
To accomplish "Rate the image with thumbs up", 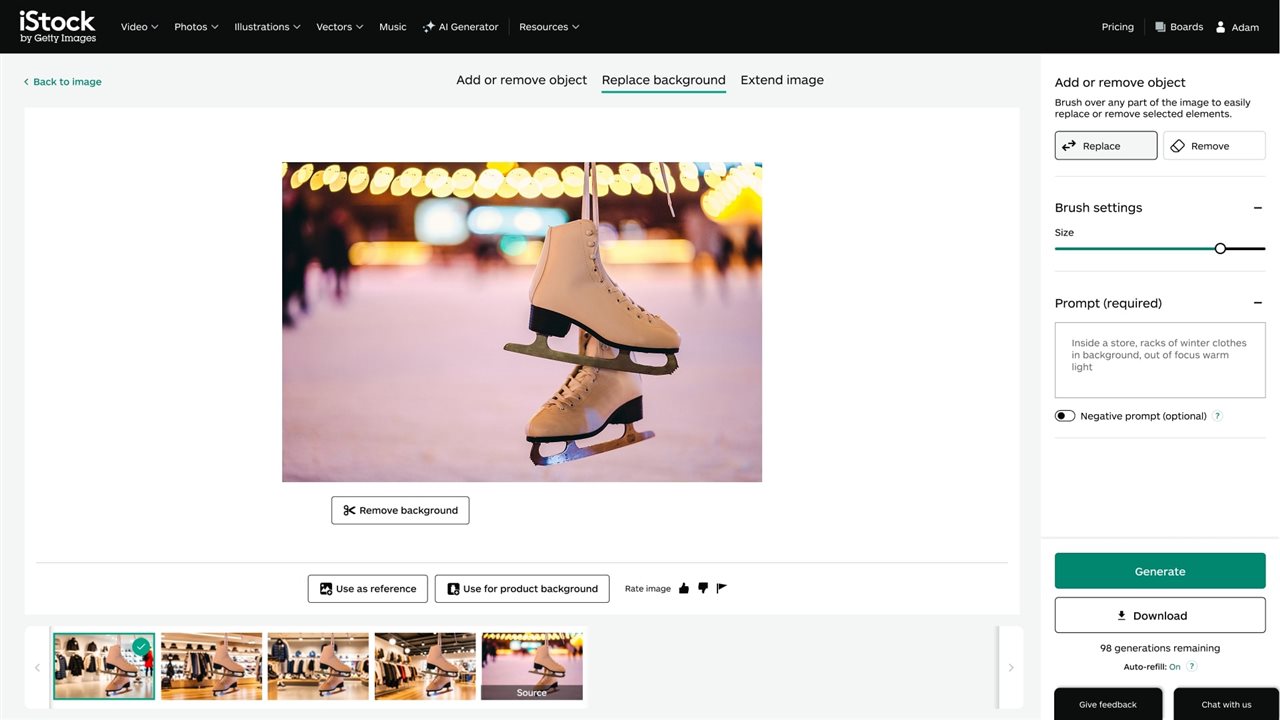I will click(x=684, y=588).
